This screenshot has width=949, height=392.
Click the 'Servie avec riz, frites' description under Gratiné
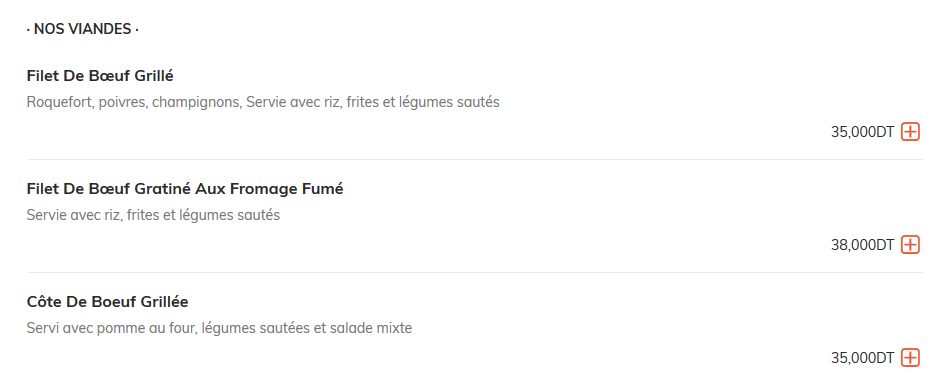(x=153, y=215)
